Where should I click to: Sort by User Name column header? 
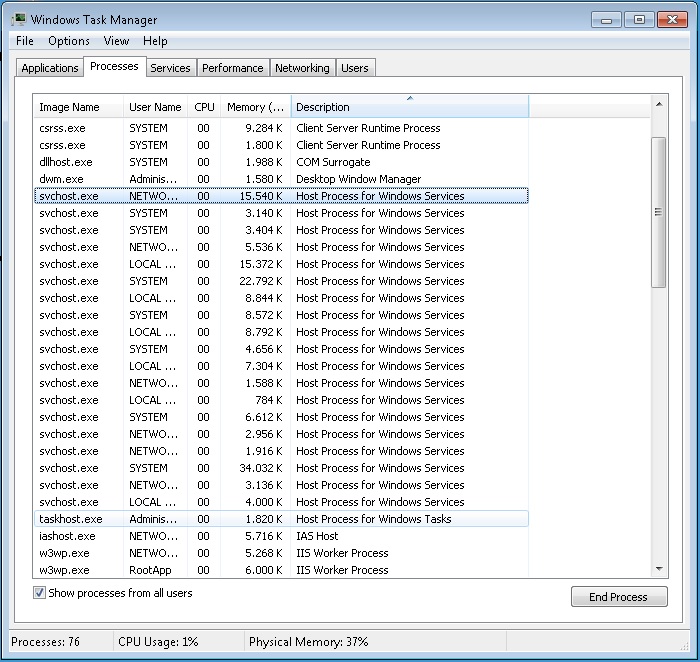click(155, 107)
